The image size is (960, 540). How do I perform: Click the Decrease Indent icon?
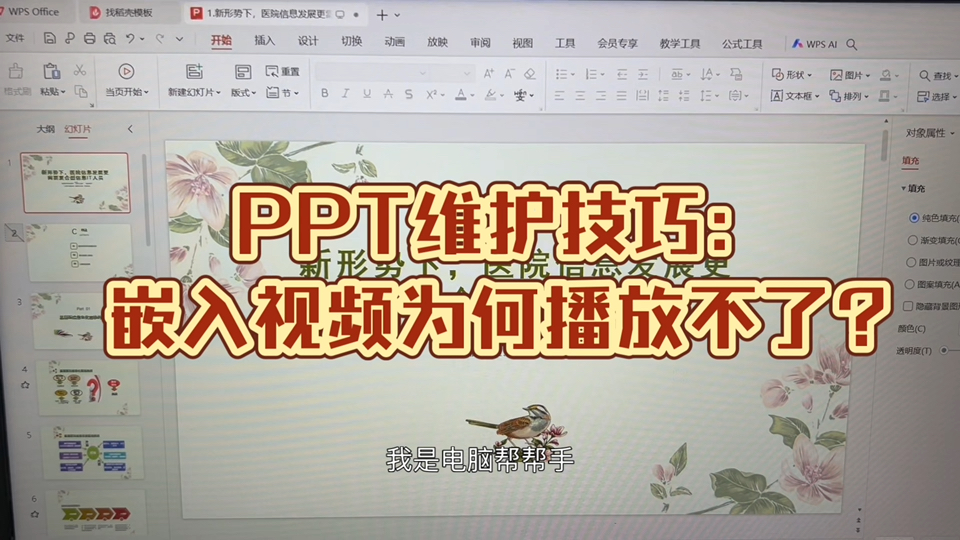(x=622, y=75)
